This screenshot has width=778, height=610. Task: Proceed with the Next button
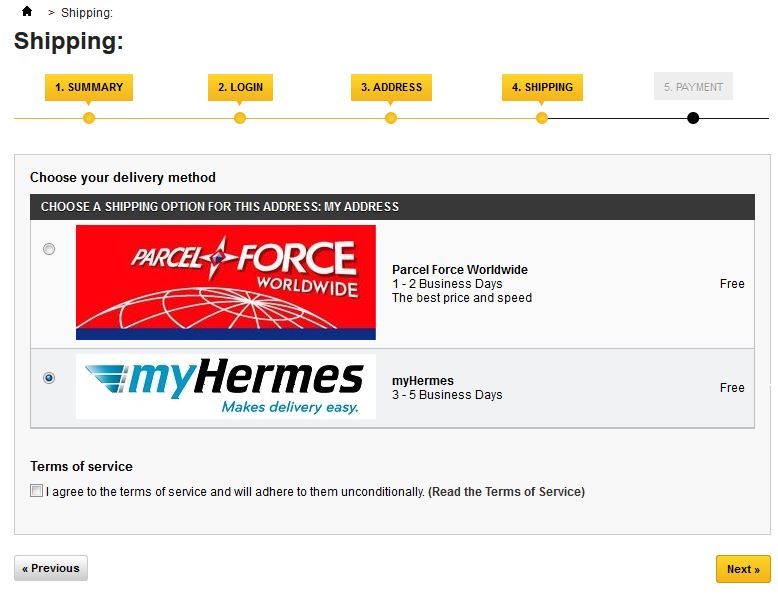point(743,569)
